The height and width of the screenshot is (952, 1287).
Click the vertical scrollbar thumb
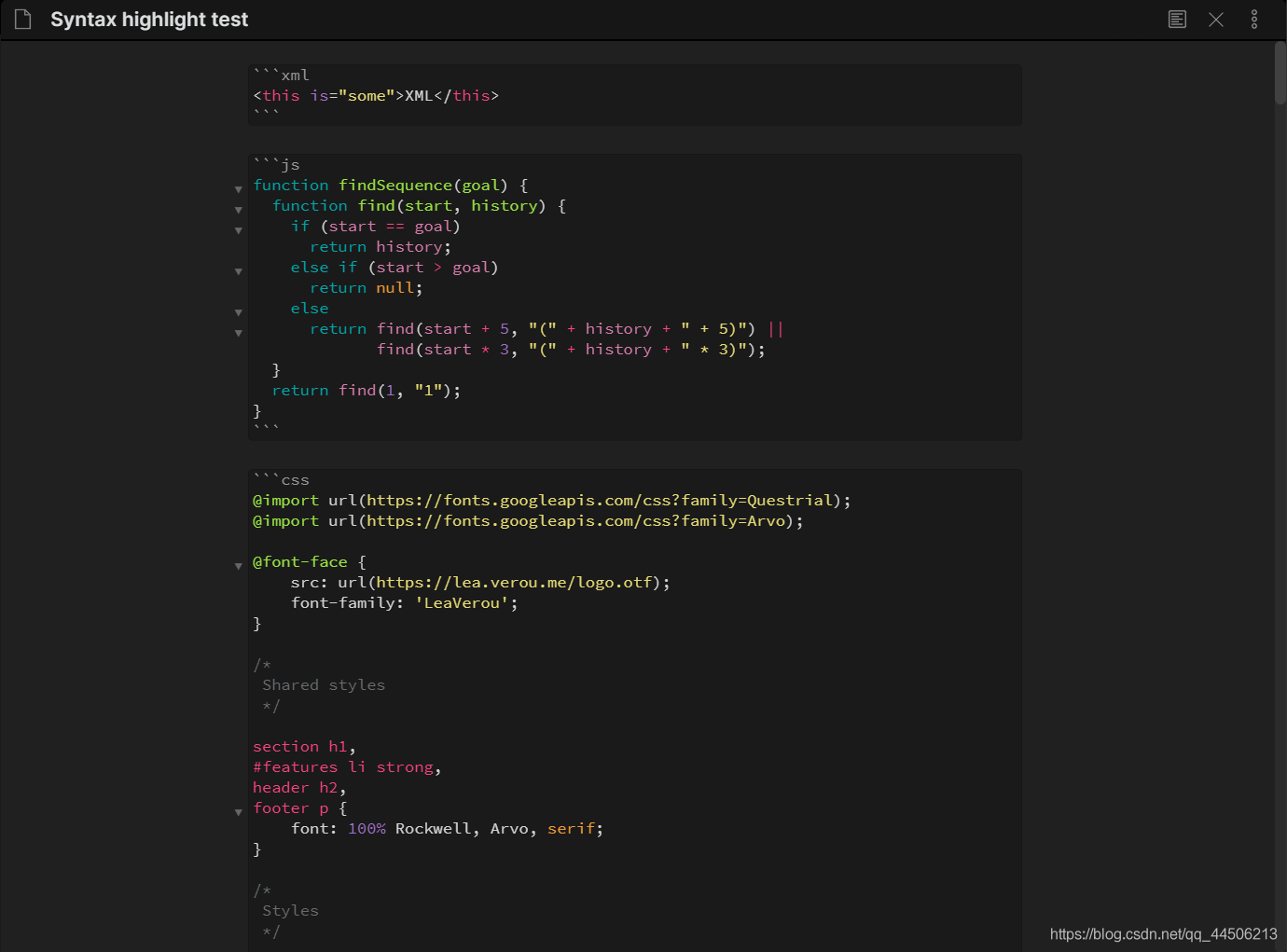1280,73
